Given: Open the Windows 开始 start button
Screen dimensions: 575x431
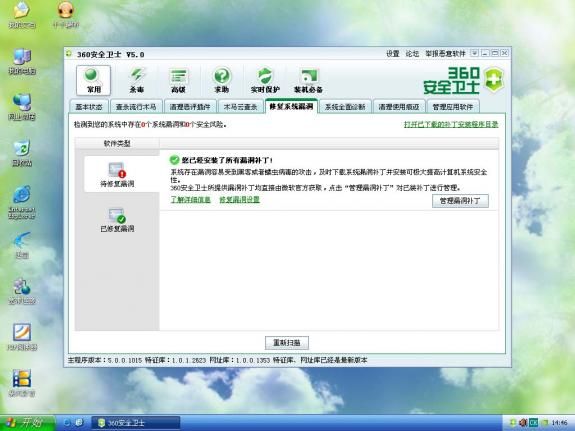Looking at the screenshot, I should click(27, 423).
